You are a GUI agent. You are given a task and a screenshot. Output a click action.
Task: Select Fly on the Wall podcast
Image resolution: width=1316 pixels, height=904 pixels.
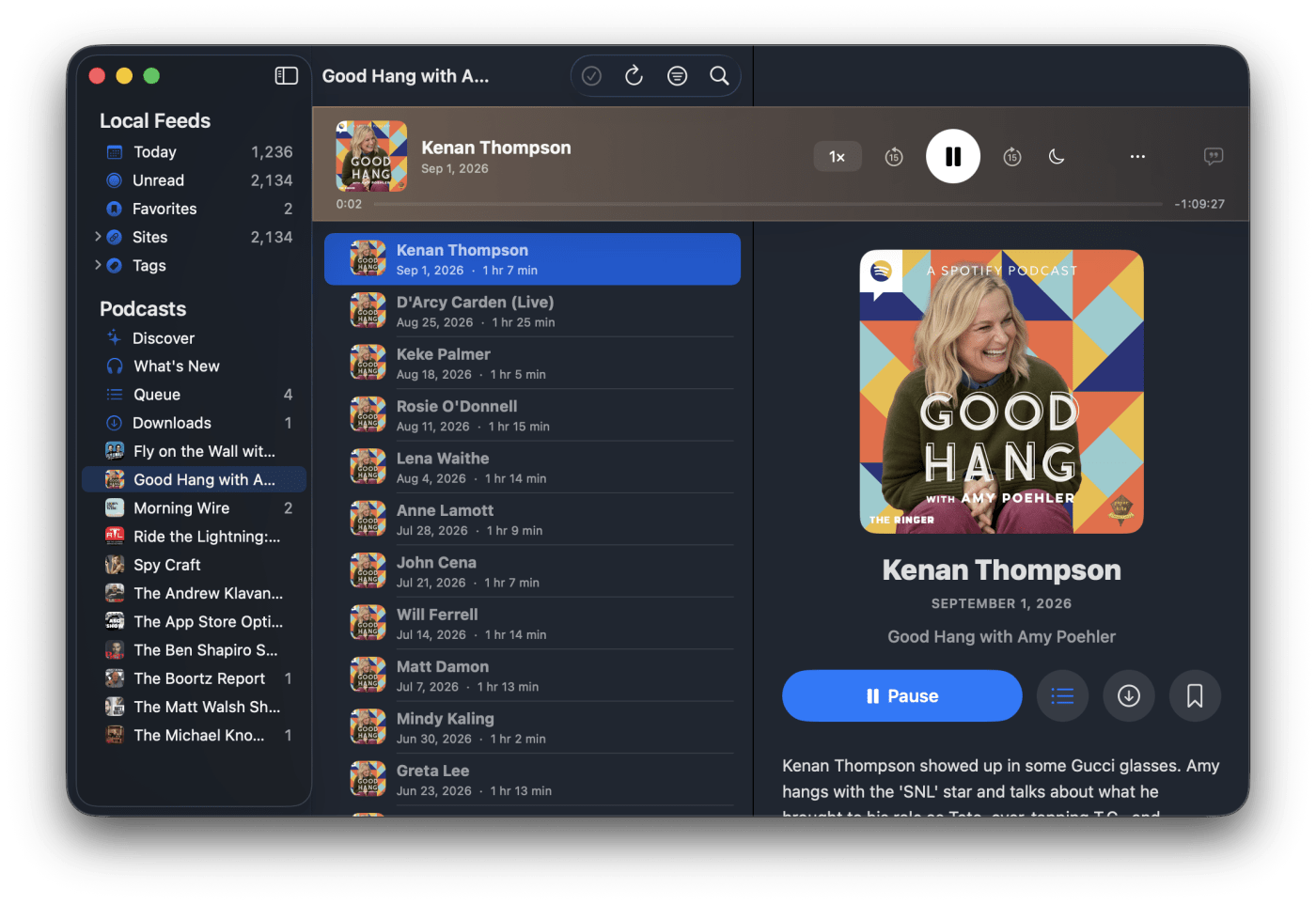click(195, 451)
